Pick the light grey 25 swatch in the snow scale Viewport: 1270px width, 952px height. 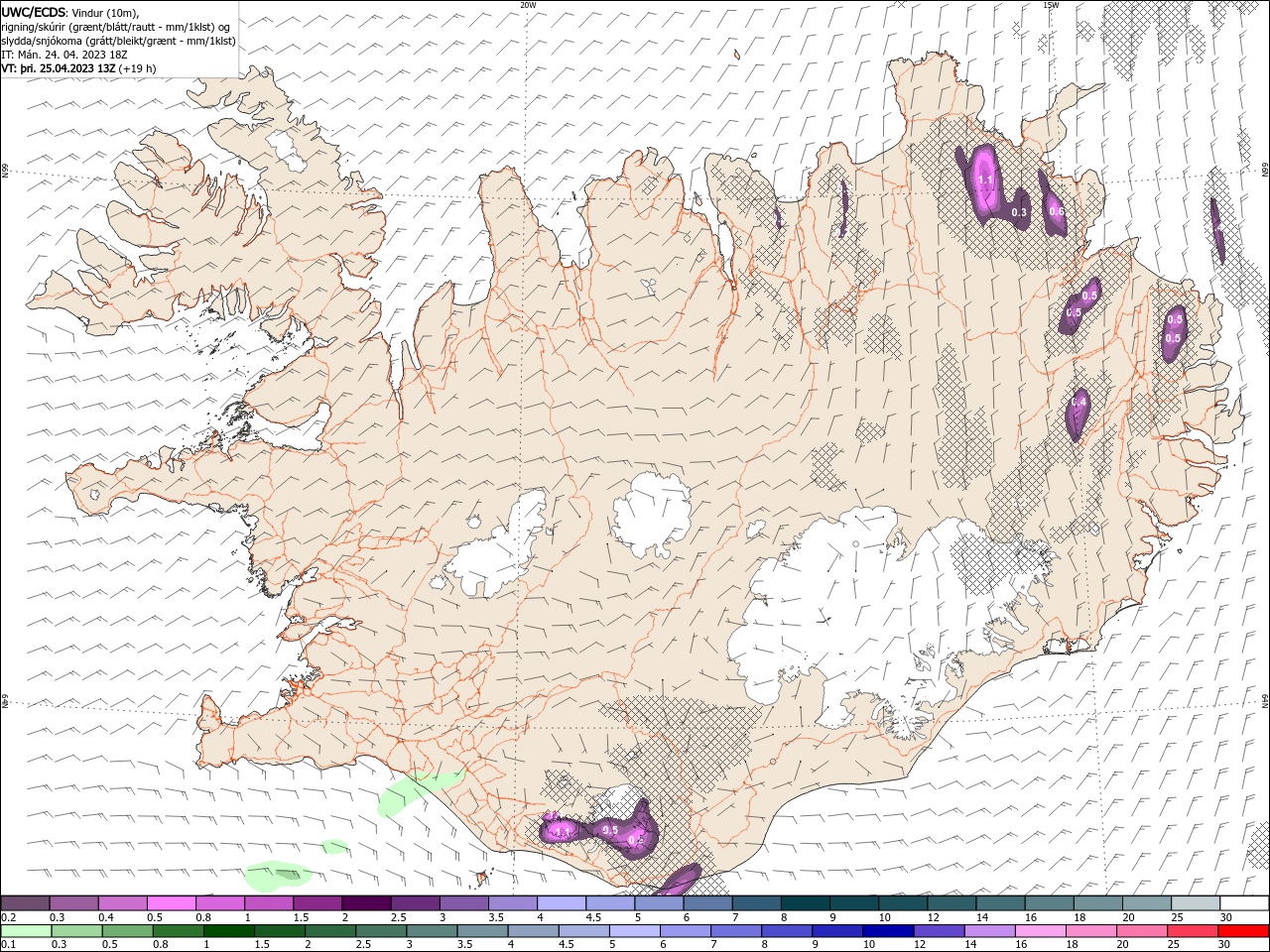coord(1196,902)
